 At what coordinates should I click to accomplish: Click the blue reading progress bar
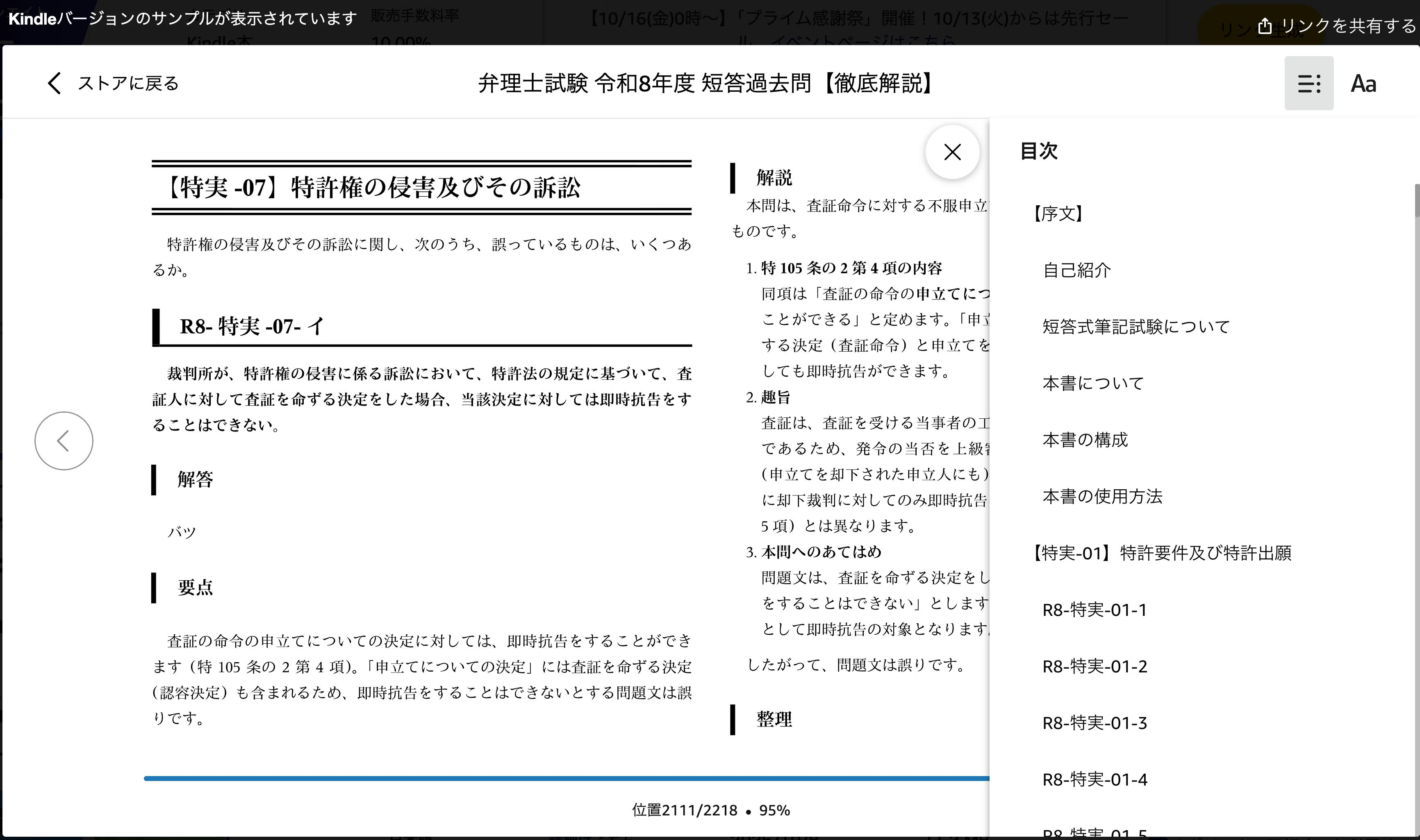(566, 778)
